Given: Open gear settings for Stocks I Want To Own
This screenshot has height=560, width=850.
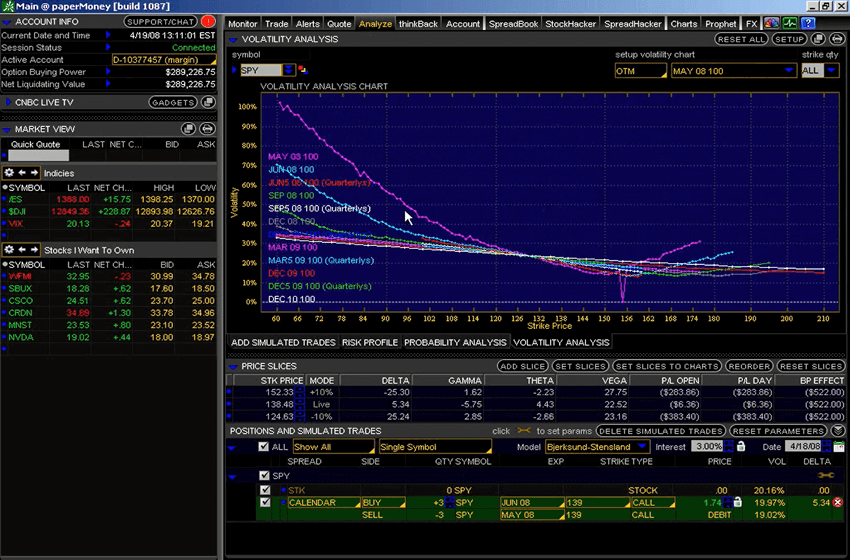Looking at the screenshot, I should point(9,250).
